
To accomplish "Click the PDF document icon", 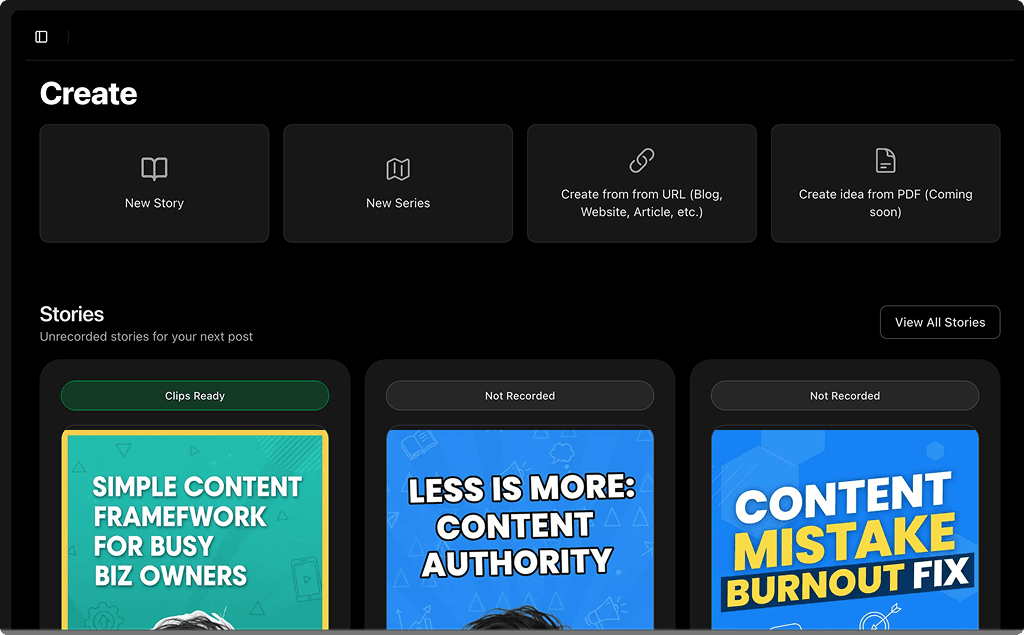I will pos(885,159).
